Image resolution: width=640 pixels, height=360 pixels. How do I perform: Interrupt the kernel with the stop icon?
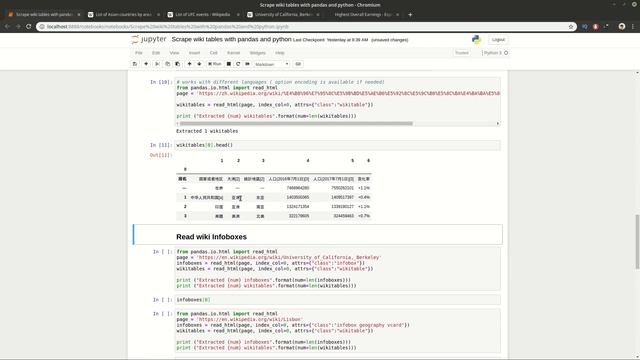229,64
